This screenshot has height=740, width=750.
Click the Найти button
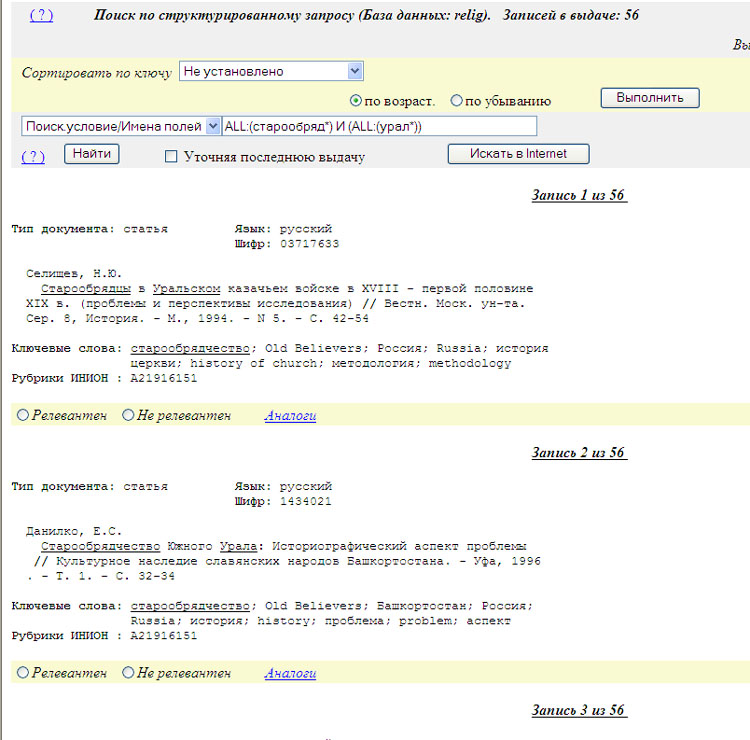tap(92, 154)
